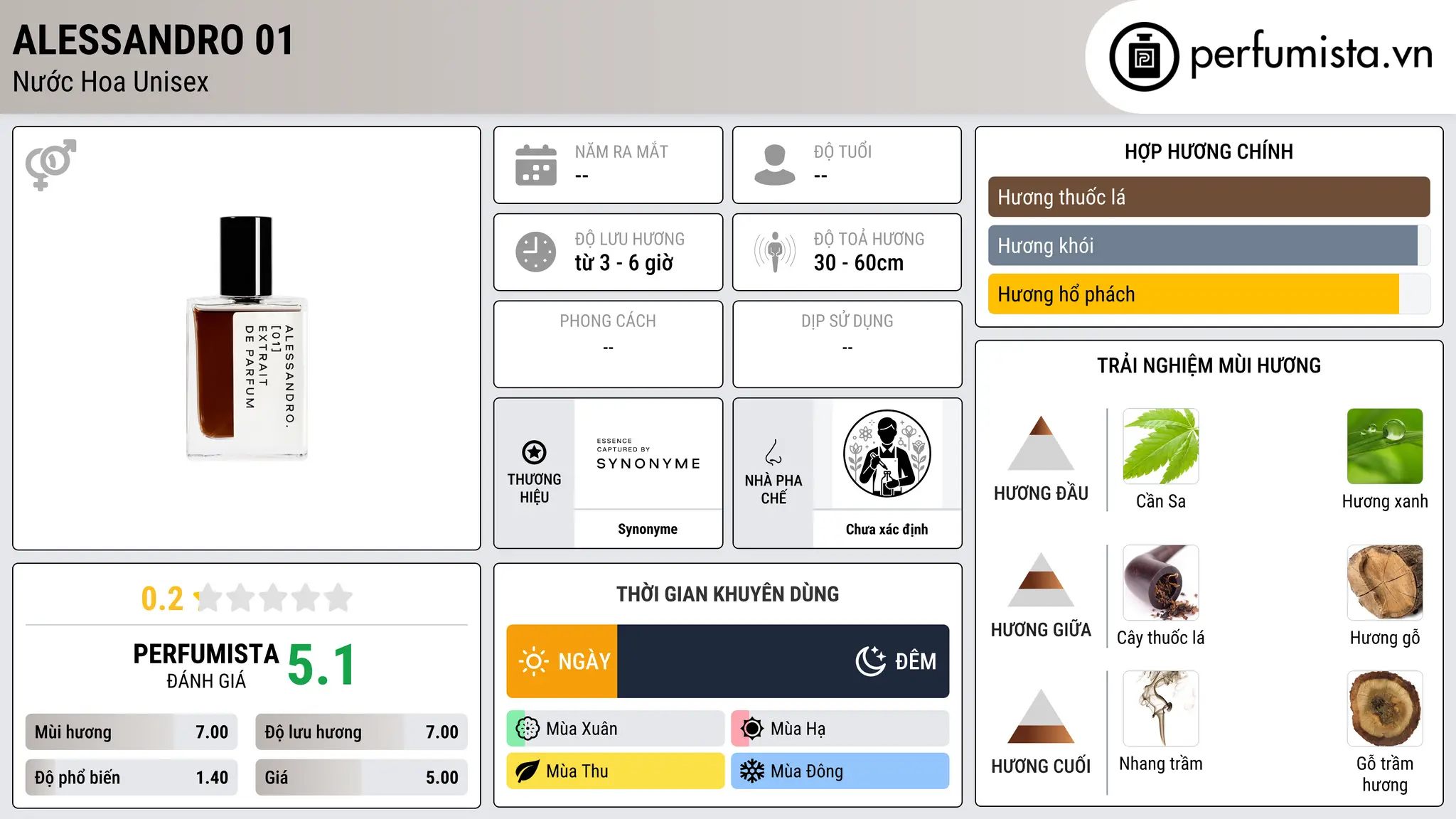This screenshot has width=1456, height=819.
Task: Click the Hợp hương chính heading
Action: click(1209, 151)
